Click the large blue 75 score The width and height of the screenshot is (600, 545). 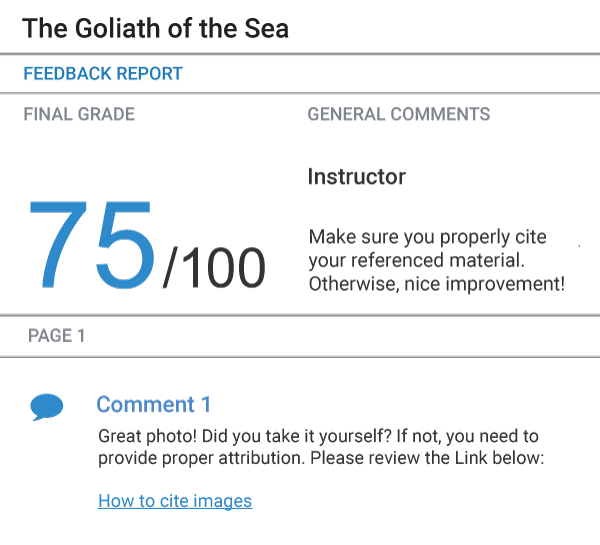pos(92,244)
